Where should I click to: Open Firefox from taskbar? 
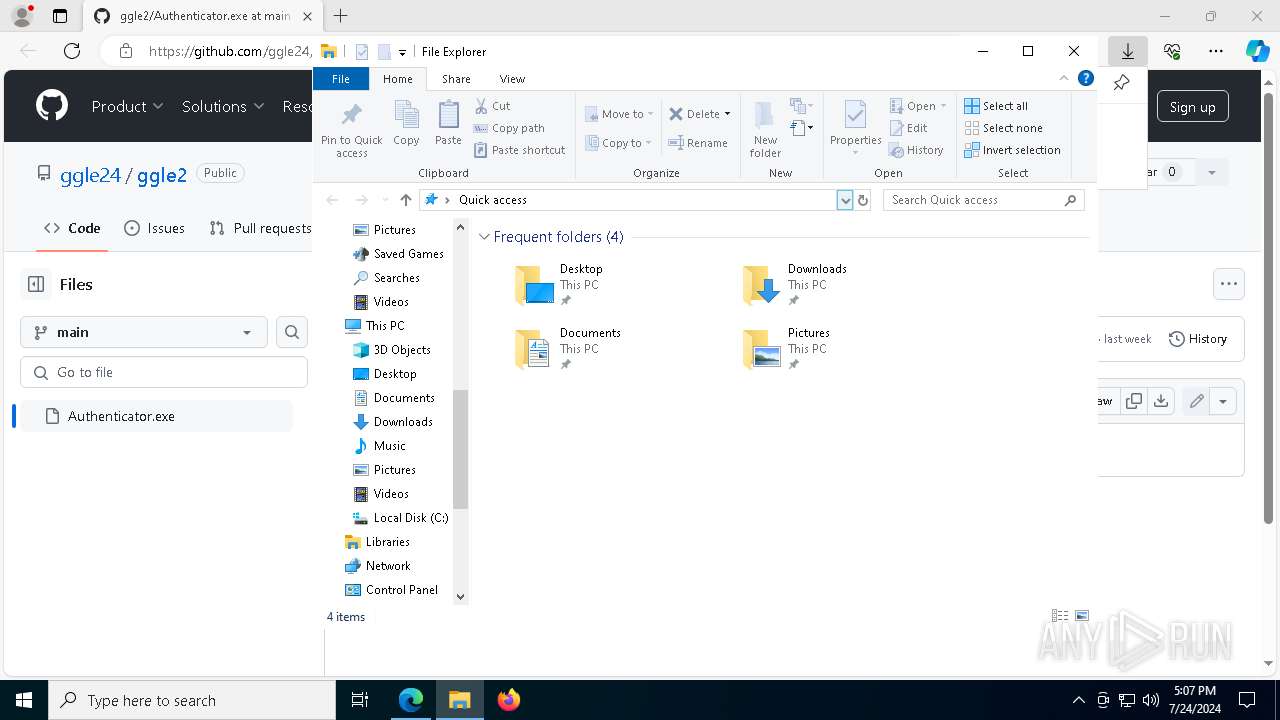click(x=509, y=700)
